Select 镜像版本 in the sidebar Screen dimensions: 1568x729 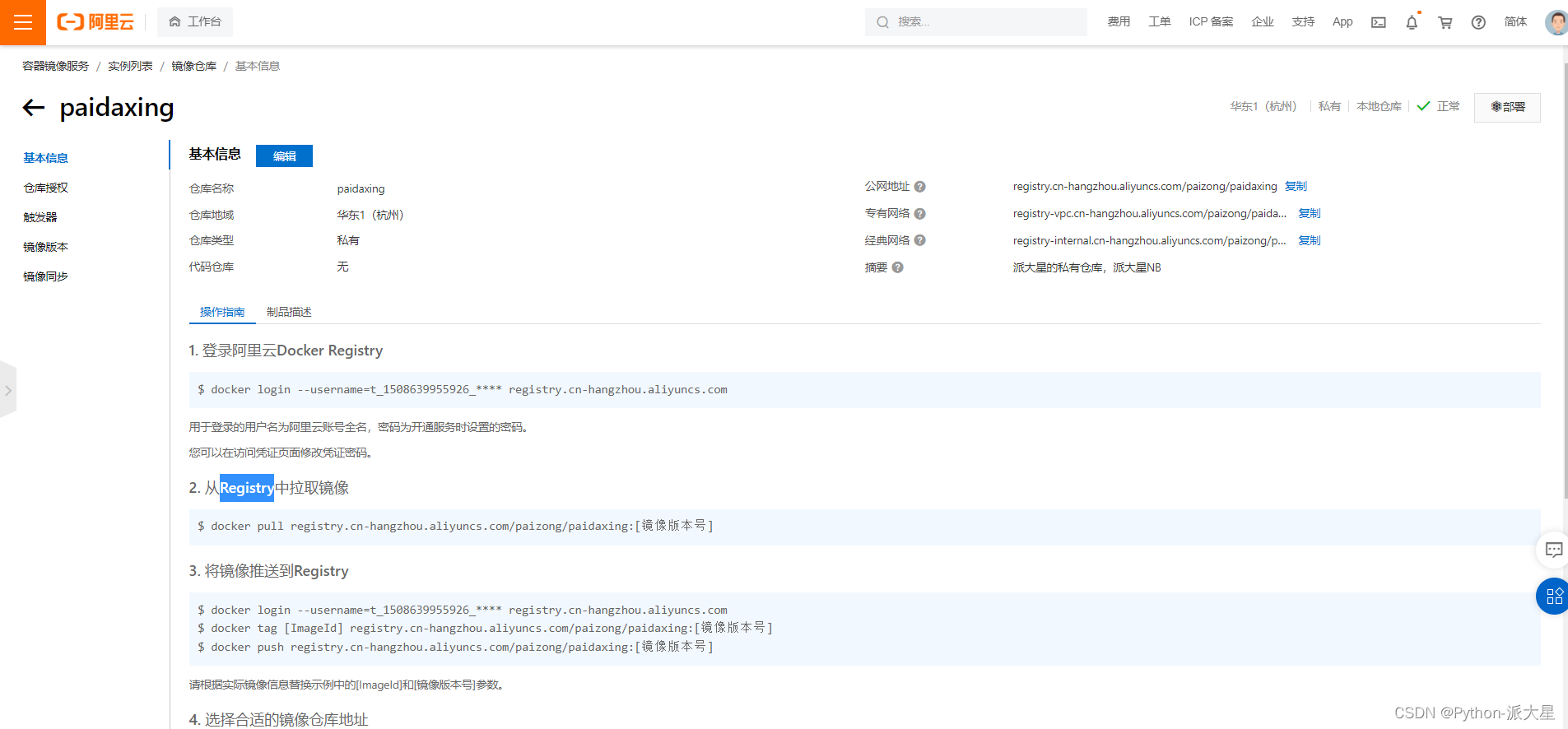pyautogui.click(x=46, y=247)
